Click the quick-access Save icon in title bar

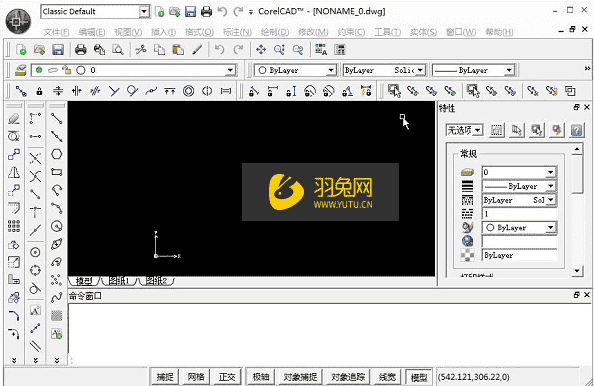[190, 12]
